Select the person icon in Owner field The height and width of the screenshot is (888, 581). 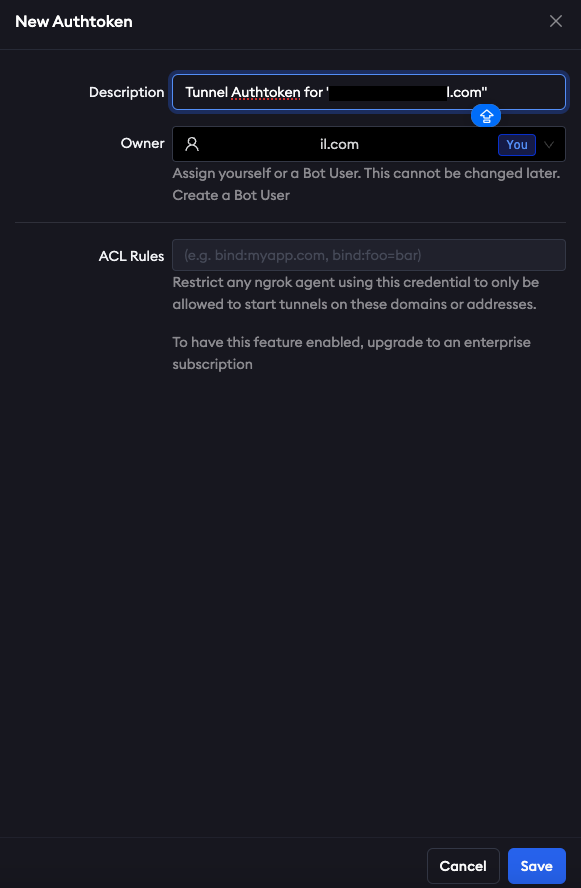pos(191,144)
